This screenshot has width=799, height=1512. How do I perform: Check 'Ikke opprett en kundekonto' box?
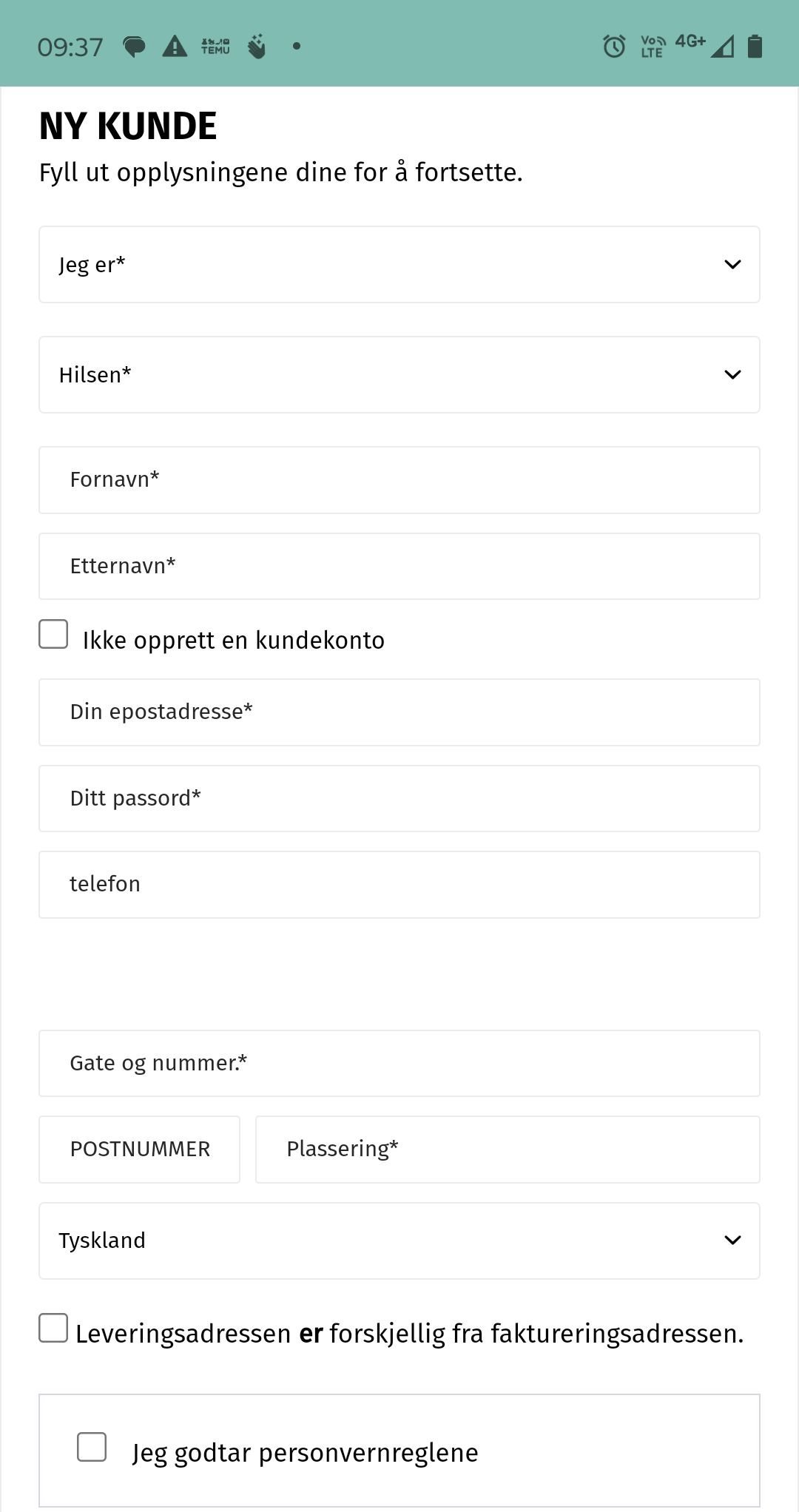pos(53,634)
